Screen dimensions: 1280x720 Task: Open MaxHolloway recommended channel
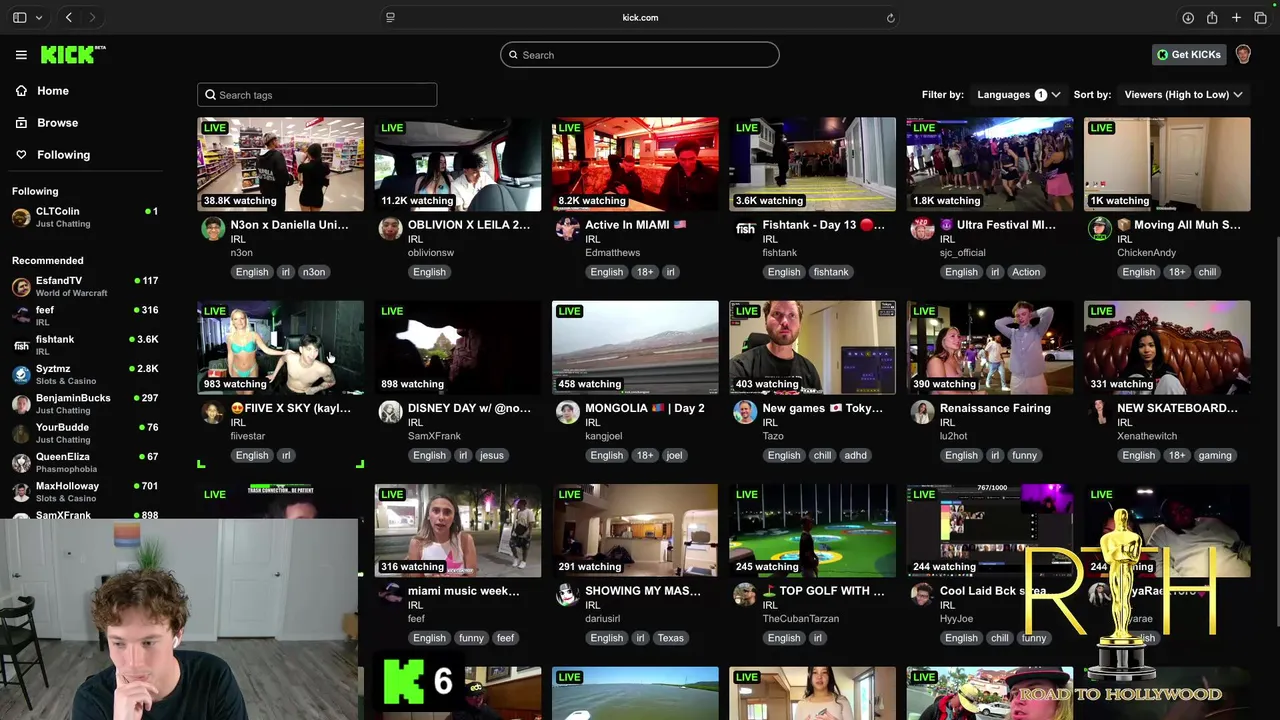[85, 492]
